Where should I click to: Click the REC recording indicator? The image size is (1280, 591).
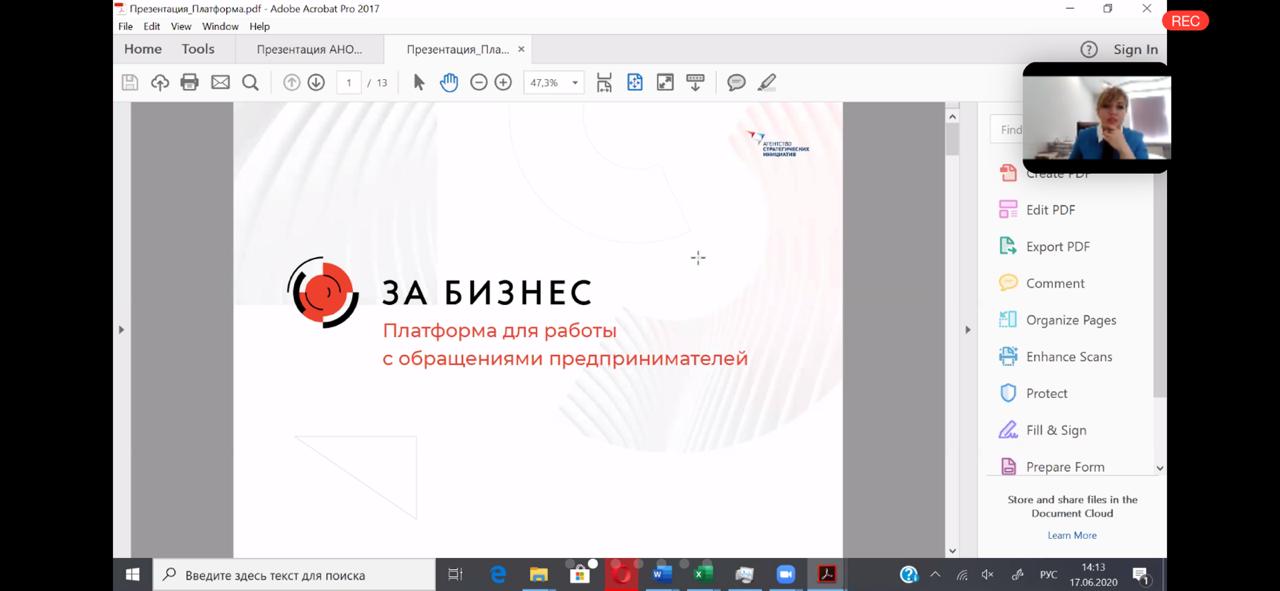pos(1185,21)
